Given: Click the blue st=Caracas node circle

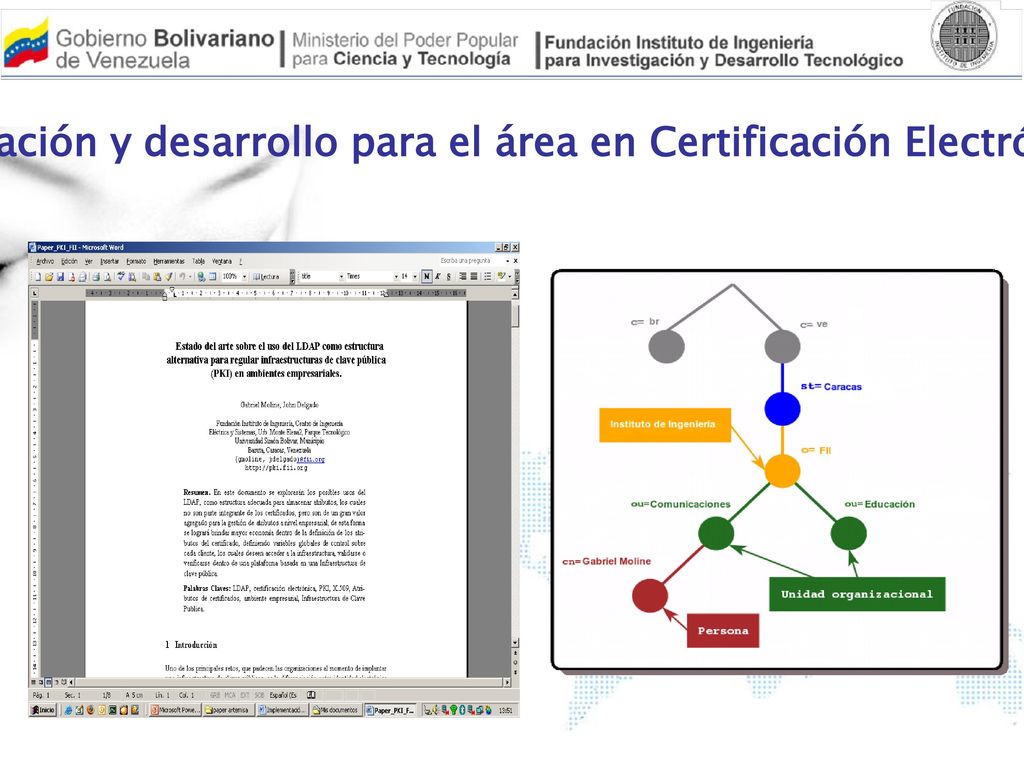Looking at the screenshot, I should pyautogui.click(x=782, y=409).
